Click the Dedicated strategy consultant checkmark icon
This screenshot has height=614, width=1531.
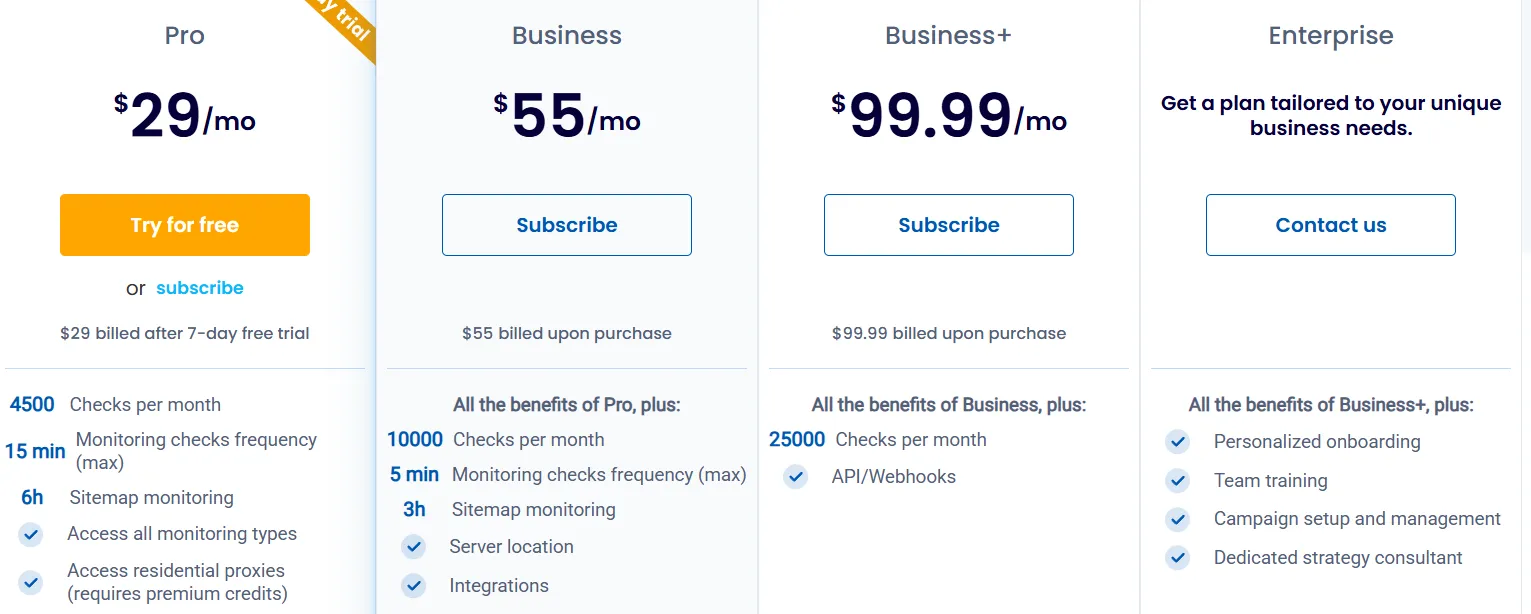pyautogui.click(x=1178, y=558)
